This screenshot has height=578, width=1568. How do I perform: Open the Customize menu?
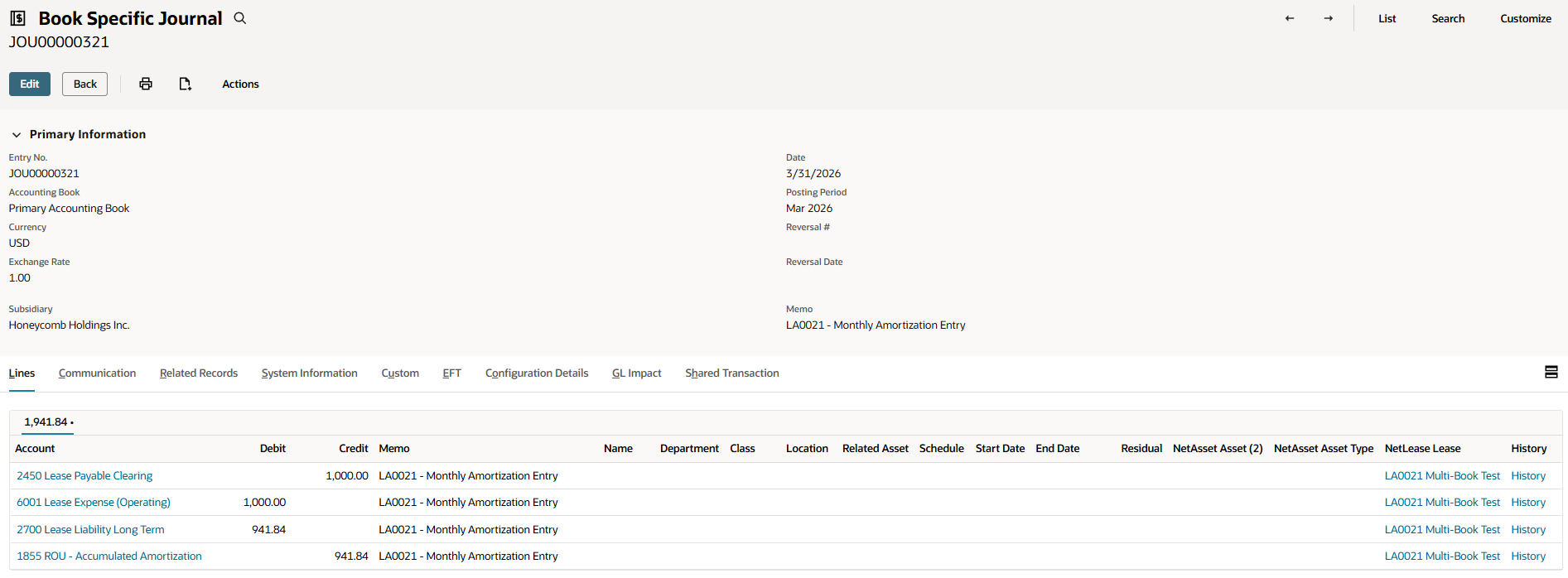(1525, 18)
